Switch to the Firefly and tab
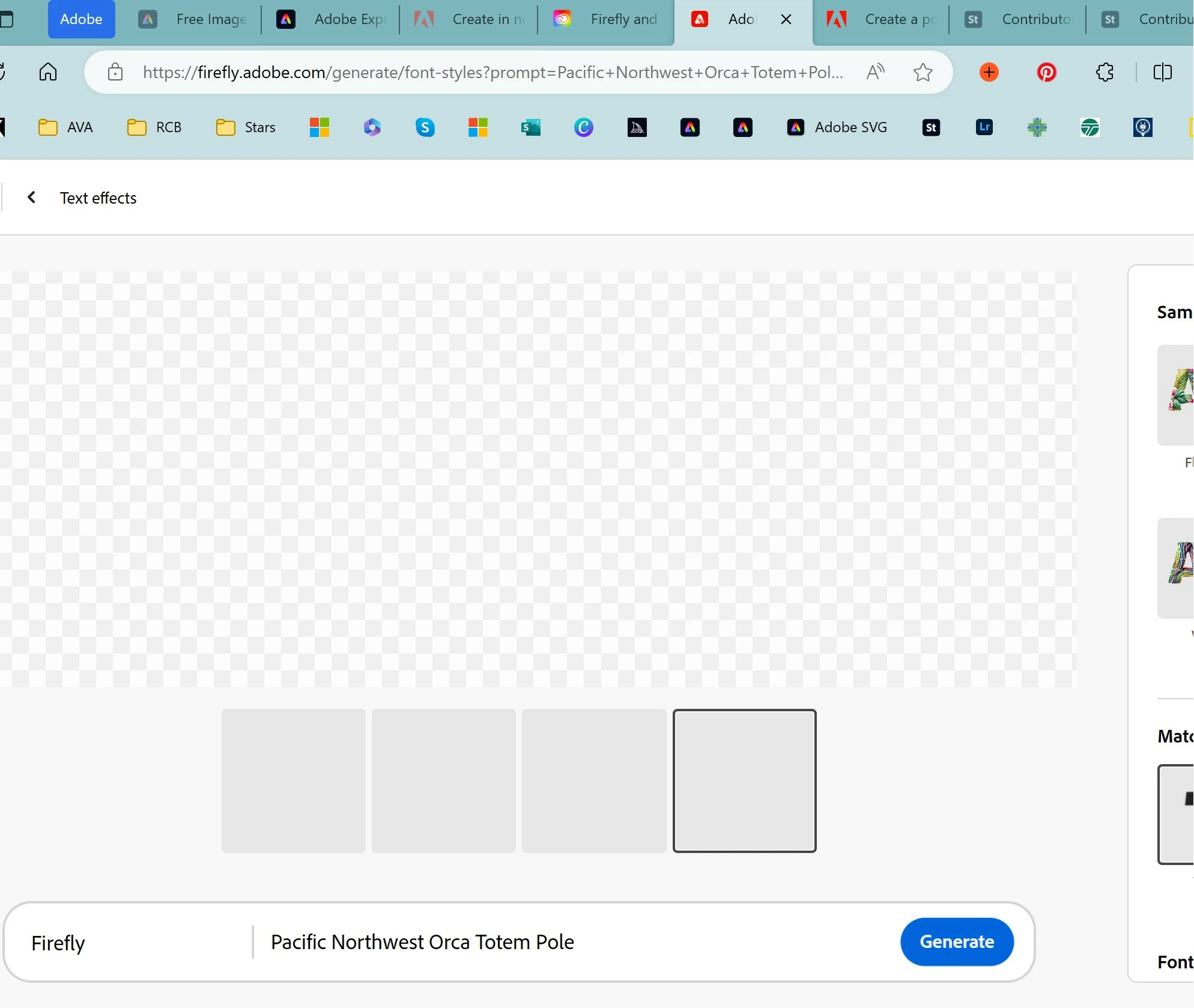Screen dimensions: 1194x1008 tap(606, 19)
